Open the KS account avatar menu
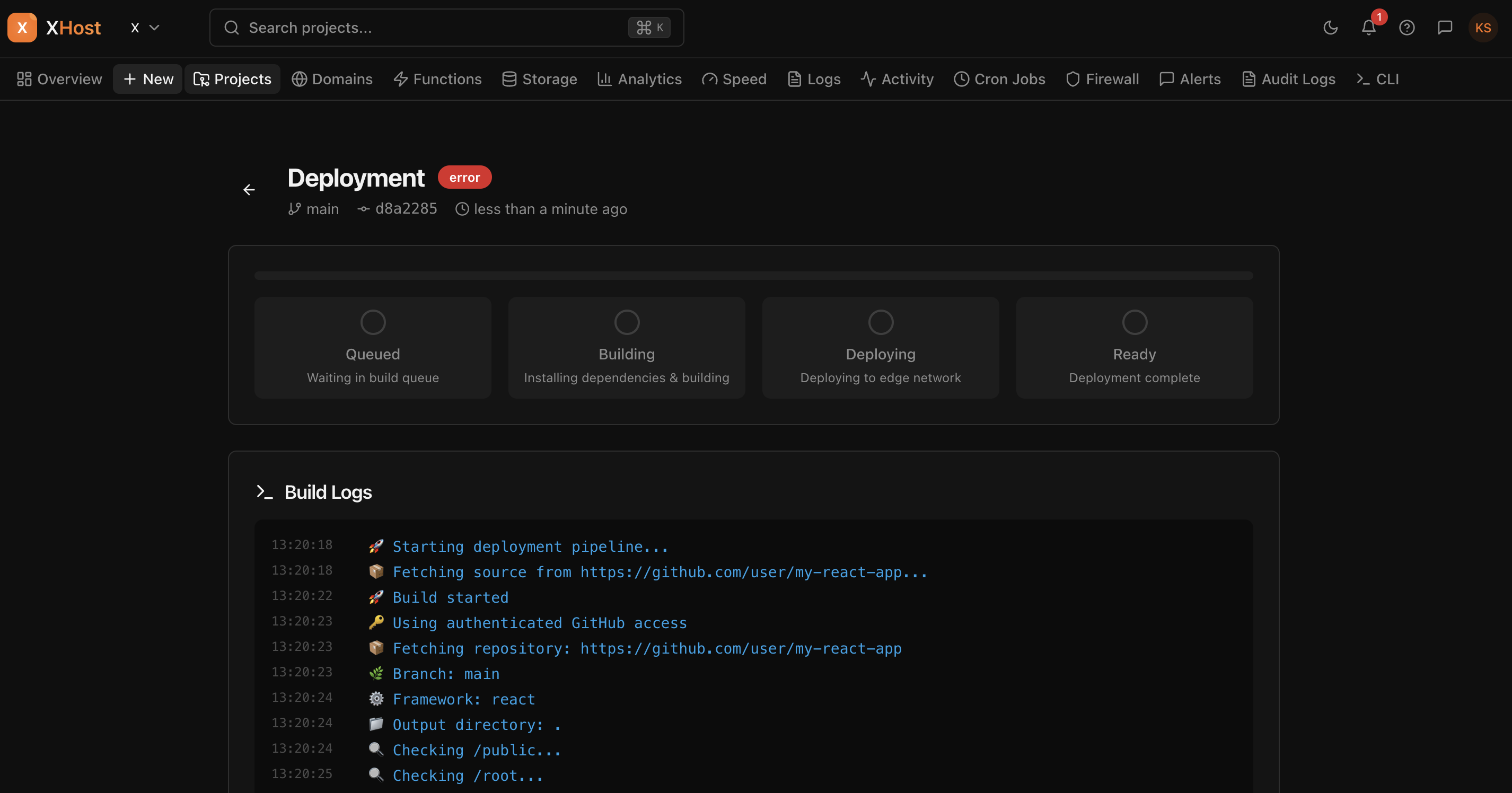The width and height of the screenshot is (1512, 793). (1483, 28)
